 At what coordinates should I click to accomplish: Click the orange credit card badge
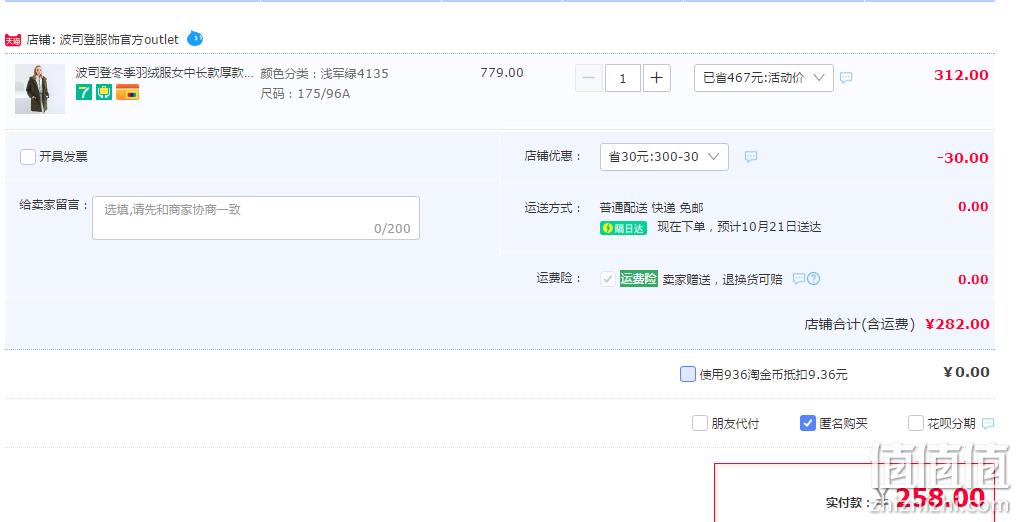click(127, 92)
